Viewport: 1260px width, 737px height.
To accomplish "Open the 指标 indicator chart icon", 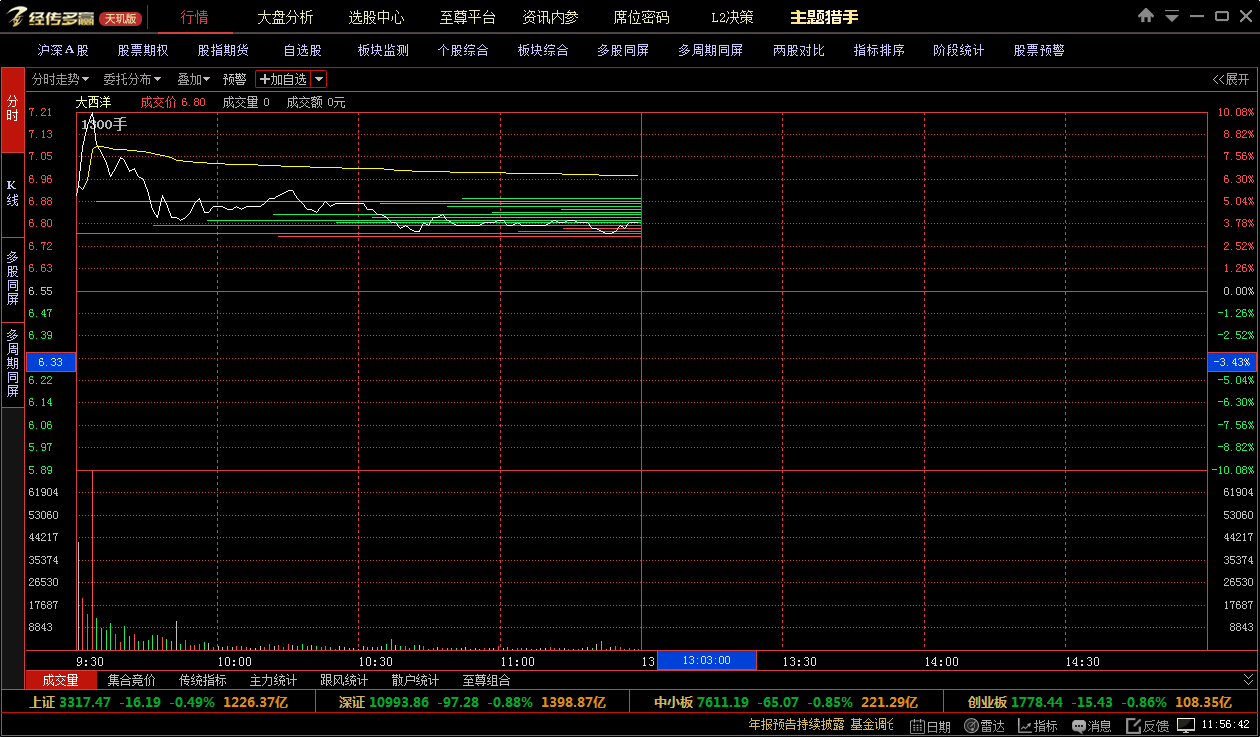I will tap(1025, 726).
